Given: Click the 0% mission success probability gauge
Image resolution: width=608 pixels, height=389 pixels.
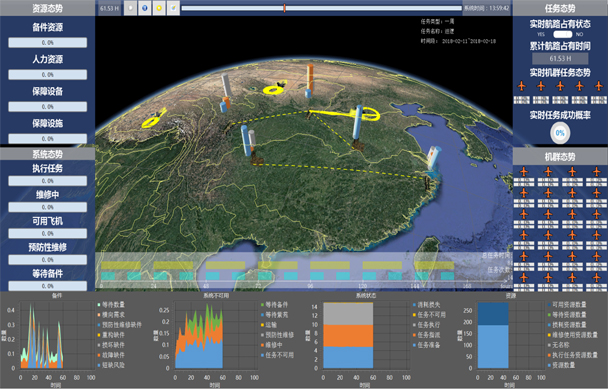Looking at the screenshot, I should click(x=560, y=133).
